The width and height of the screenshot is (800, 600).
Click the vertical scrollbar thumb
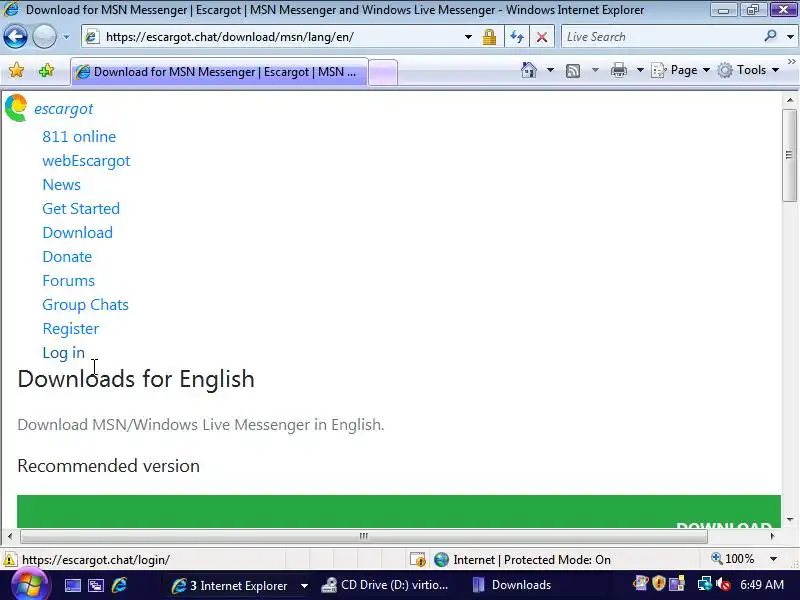coord(789,155)
